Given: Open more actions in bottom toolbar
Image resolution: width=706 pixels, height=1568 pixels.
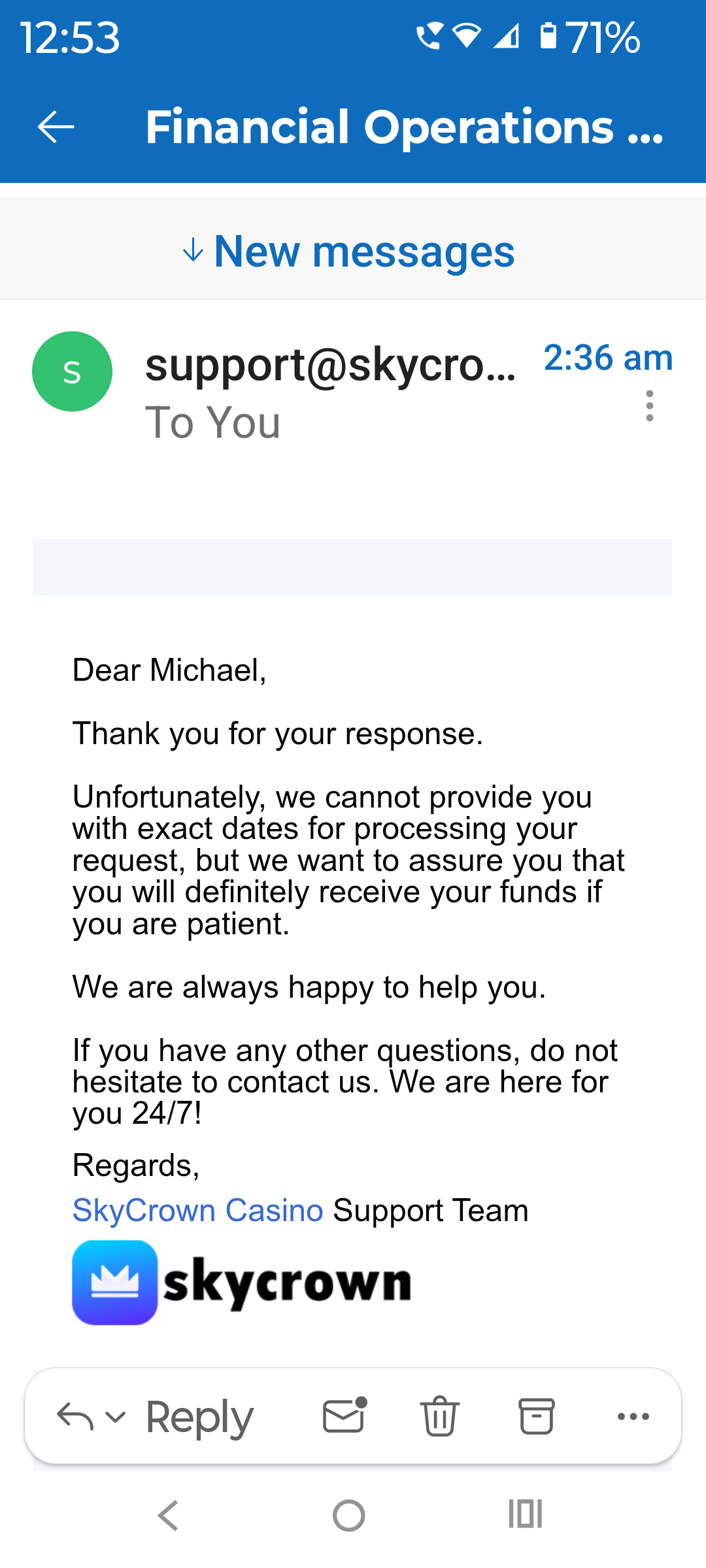Looking at the screenshot, I should pyautogui.click(x=633, y=1416).
